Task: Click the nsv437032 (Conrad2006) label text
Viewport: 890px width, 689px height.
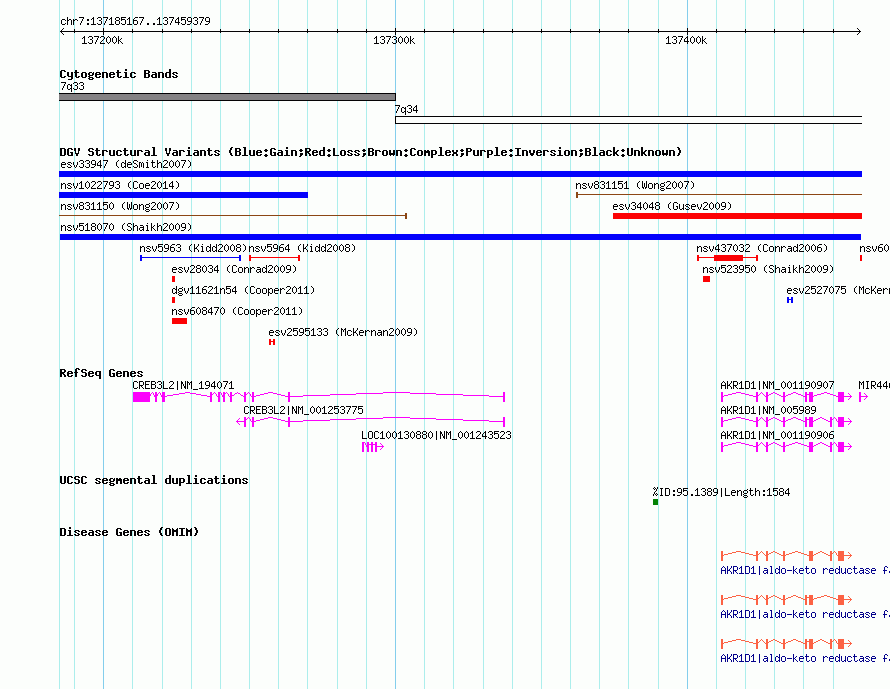Action: coord(762,249)
